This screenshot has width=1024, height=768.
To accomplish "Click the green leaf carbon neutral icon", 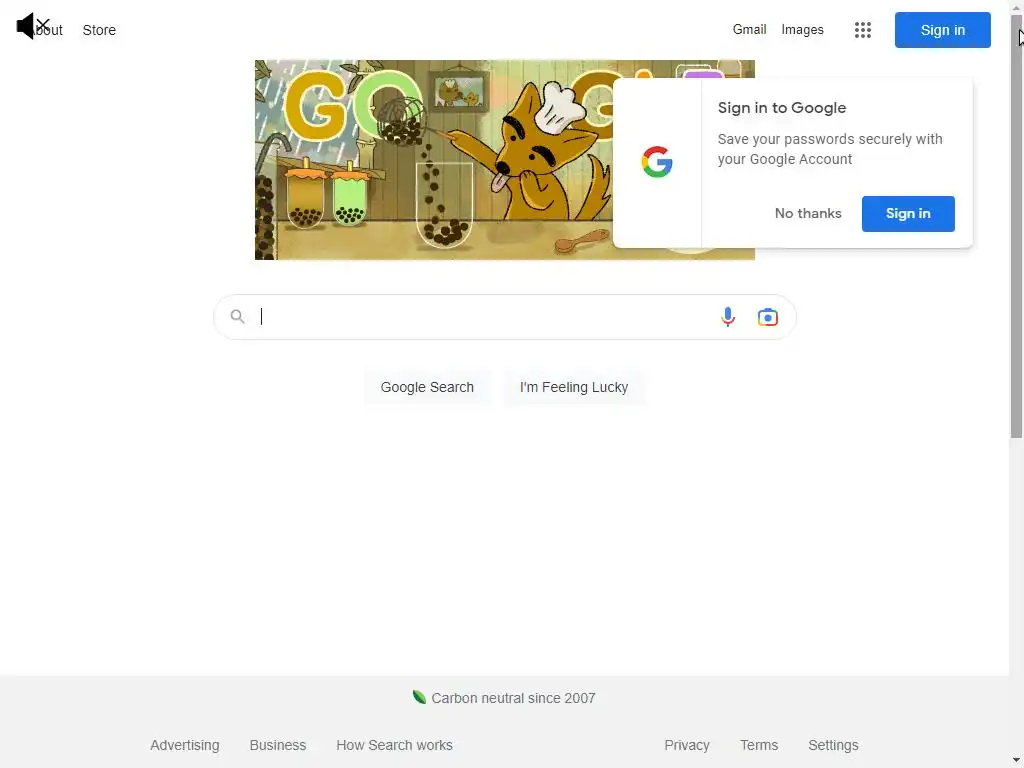I will (x=419, y=697).
